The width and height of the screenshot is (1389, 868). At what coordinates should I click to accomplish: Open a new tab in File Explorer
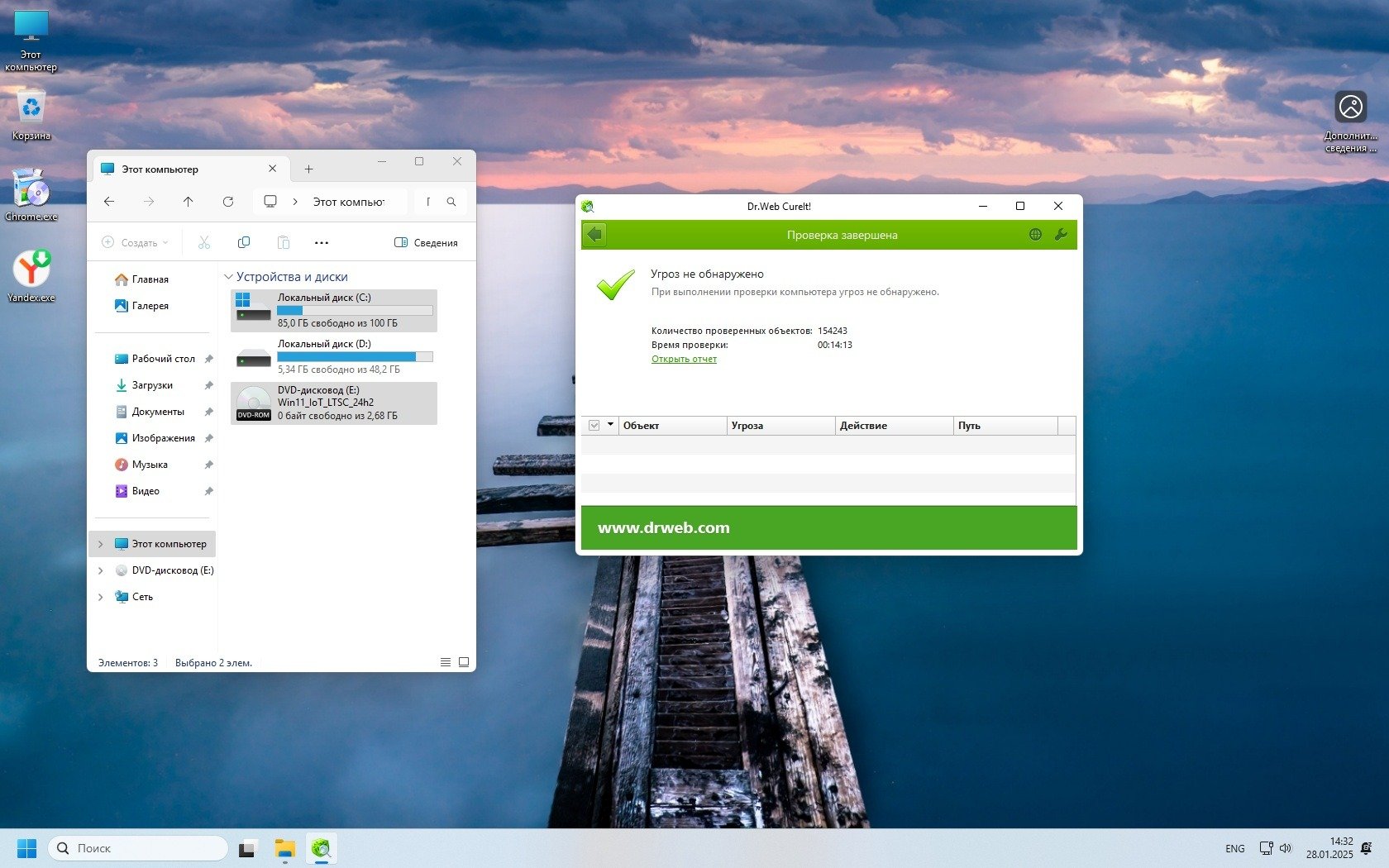(308, 169)
